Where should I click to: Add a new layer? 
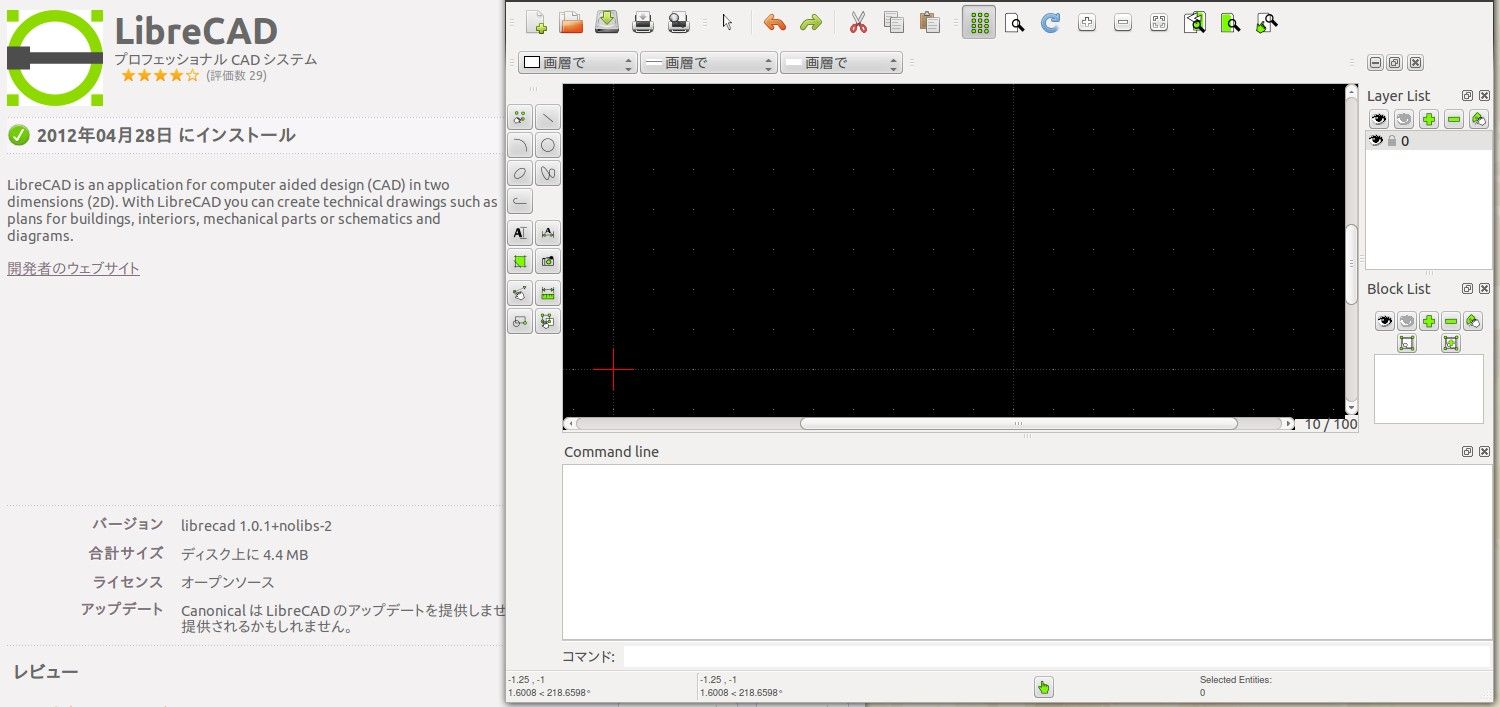(1429, 119)
